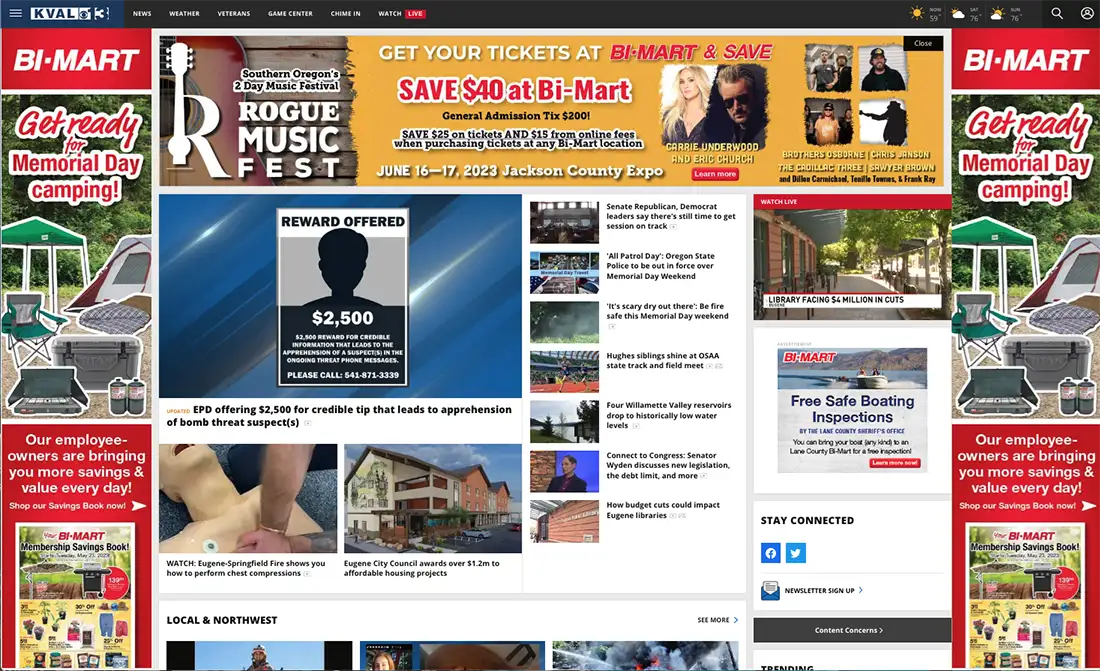Click the sunny current weather icon
This screenshot has width=1100, height=671.
916,13
